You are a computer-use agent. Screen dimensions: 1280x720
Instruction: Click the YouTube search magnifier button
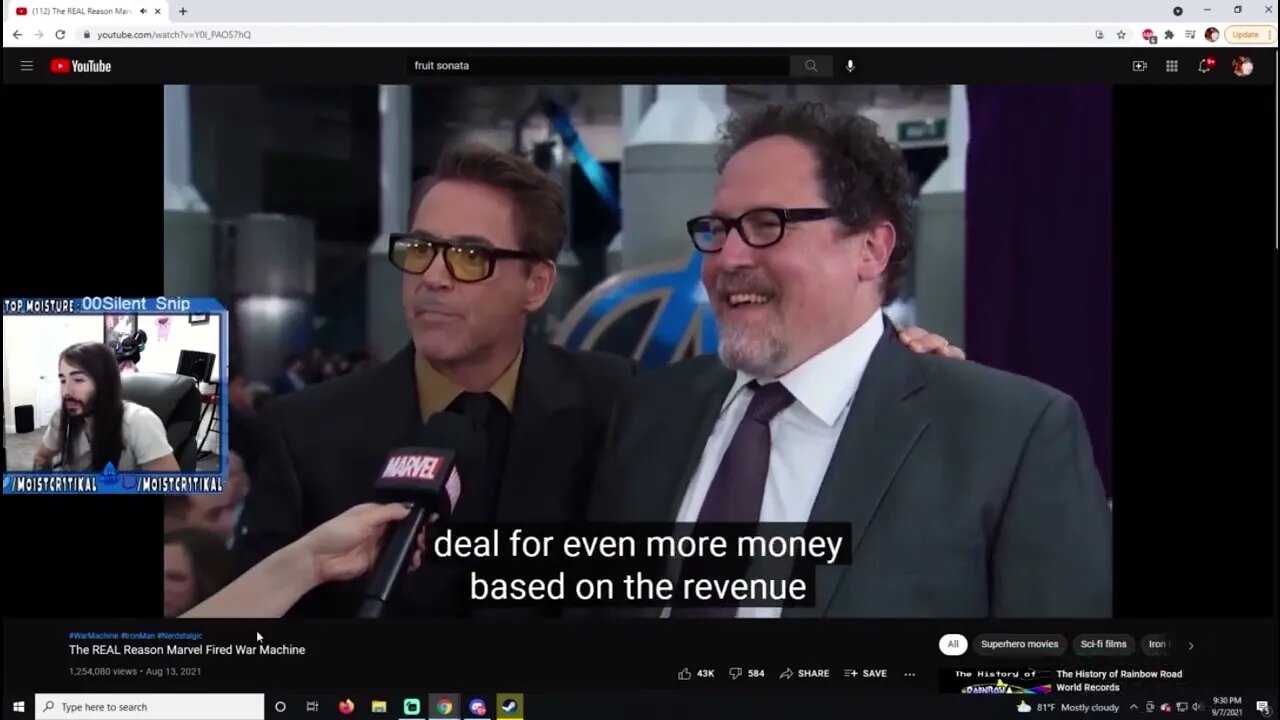(811, 66)
